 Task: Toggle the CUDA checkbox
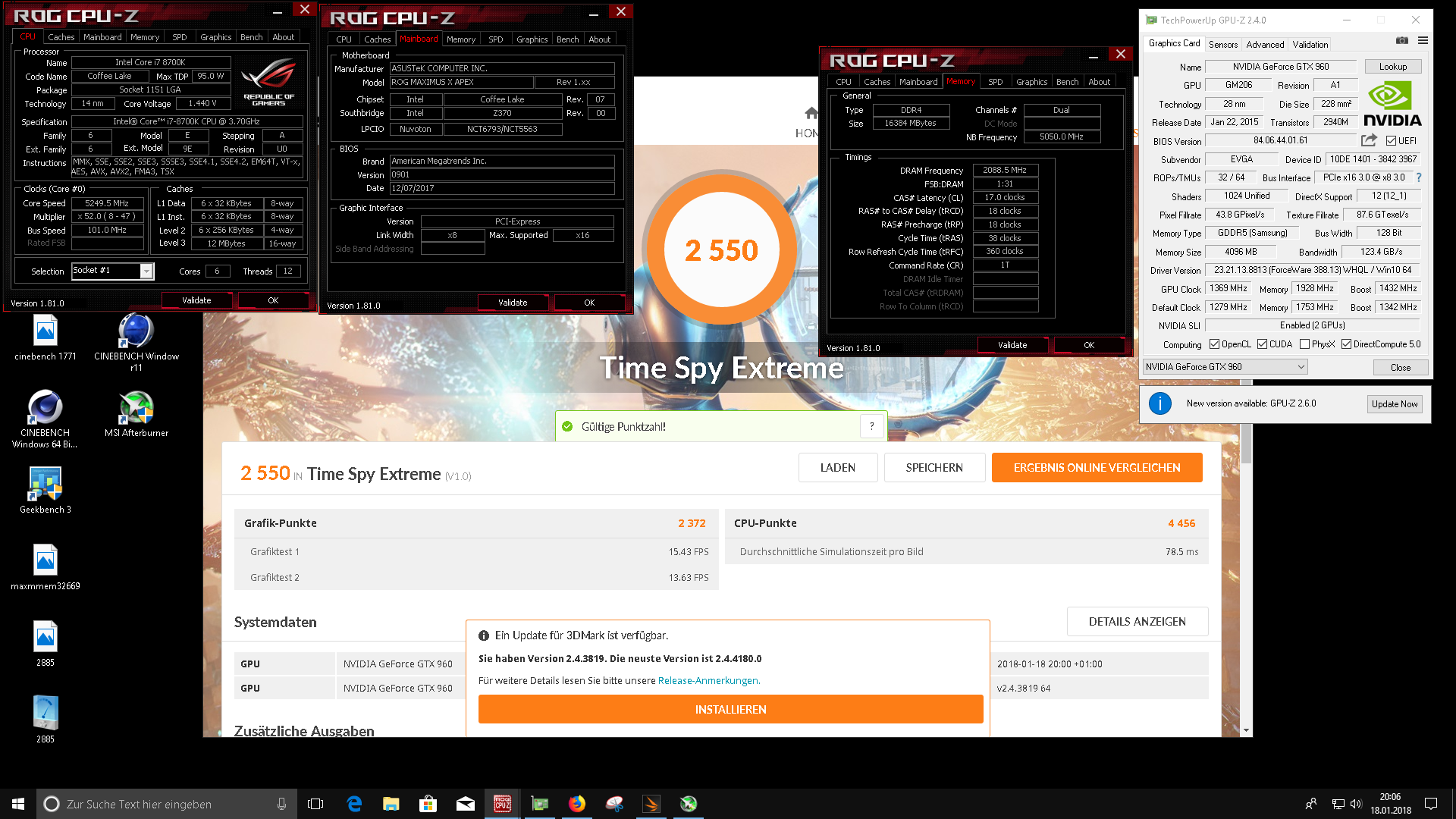point(1263,344)
